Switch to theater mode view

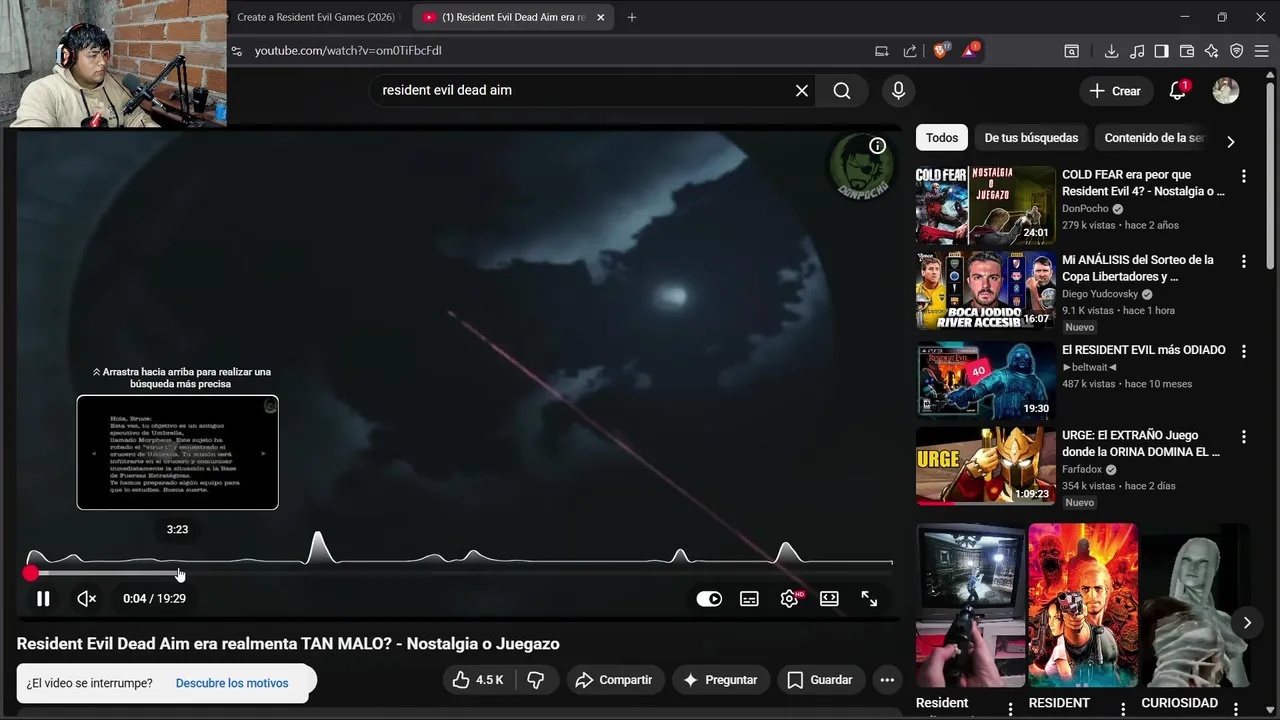pyautogui.click(x=829, y=598)
